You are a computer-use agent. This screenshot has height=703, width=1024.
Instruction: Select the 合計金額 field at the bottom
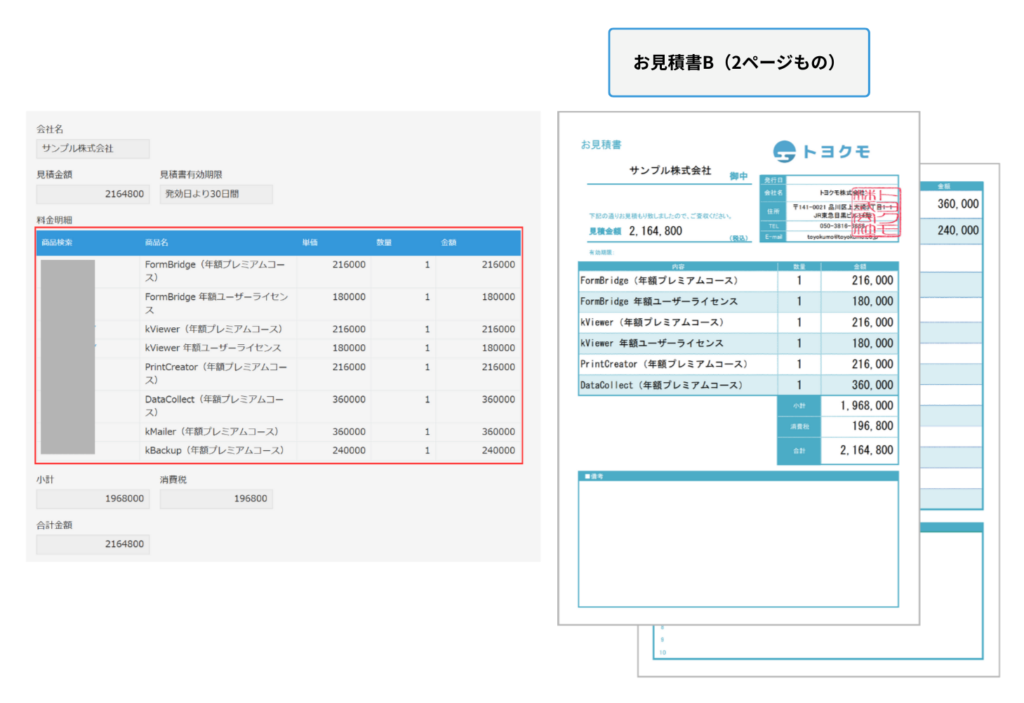point(93,545)
